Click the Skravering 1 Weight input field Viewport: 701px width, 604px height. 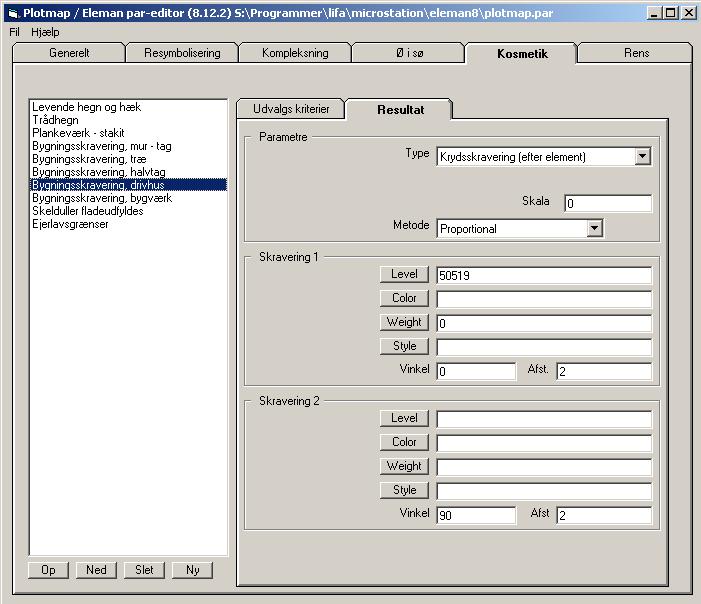point(544,323)
